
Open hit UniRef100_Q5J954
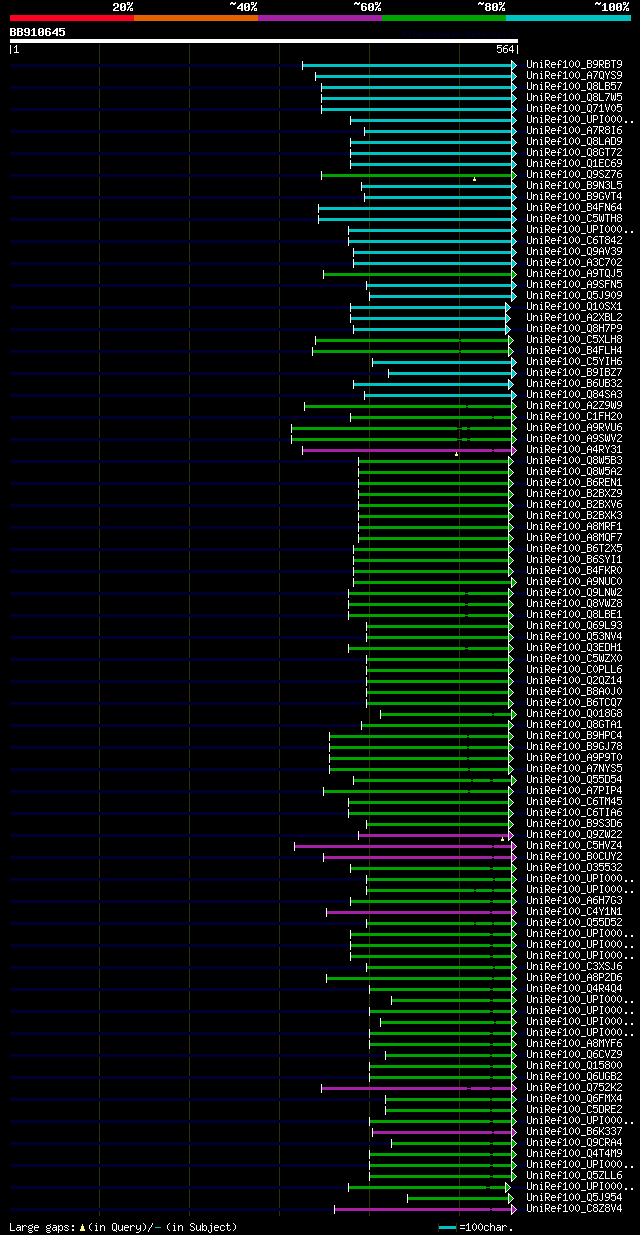pyautogui.click(x=574, y=1198)
